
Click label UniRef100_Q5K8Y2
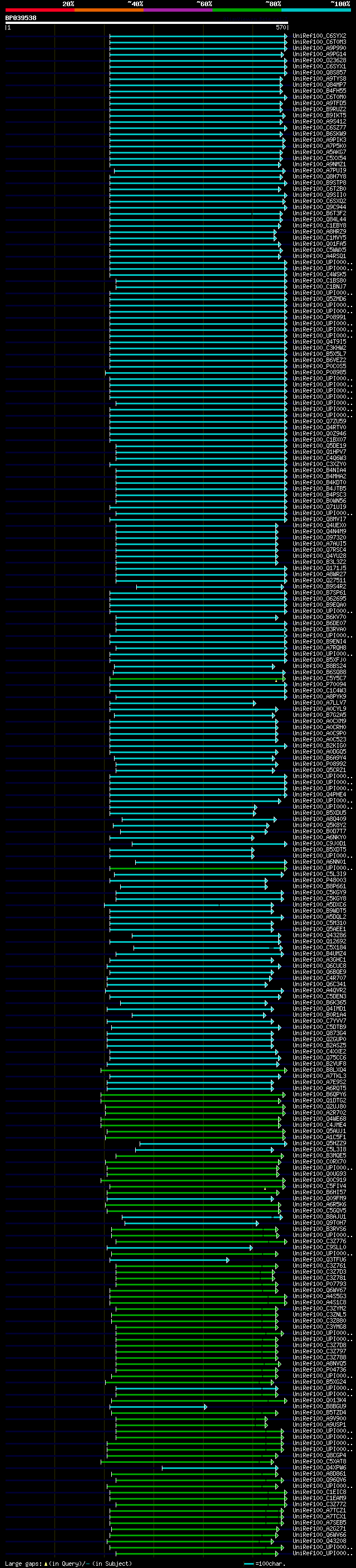point(319,825)
